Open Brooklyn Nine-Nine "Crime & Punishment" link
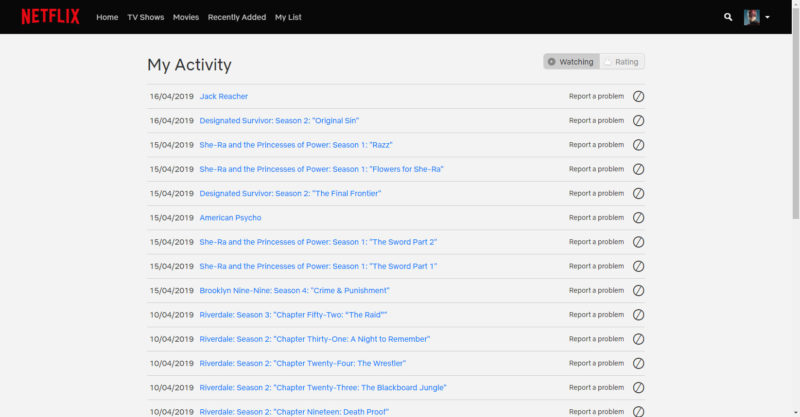This screenshot has height=417, width=800. (294, 290)
